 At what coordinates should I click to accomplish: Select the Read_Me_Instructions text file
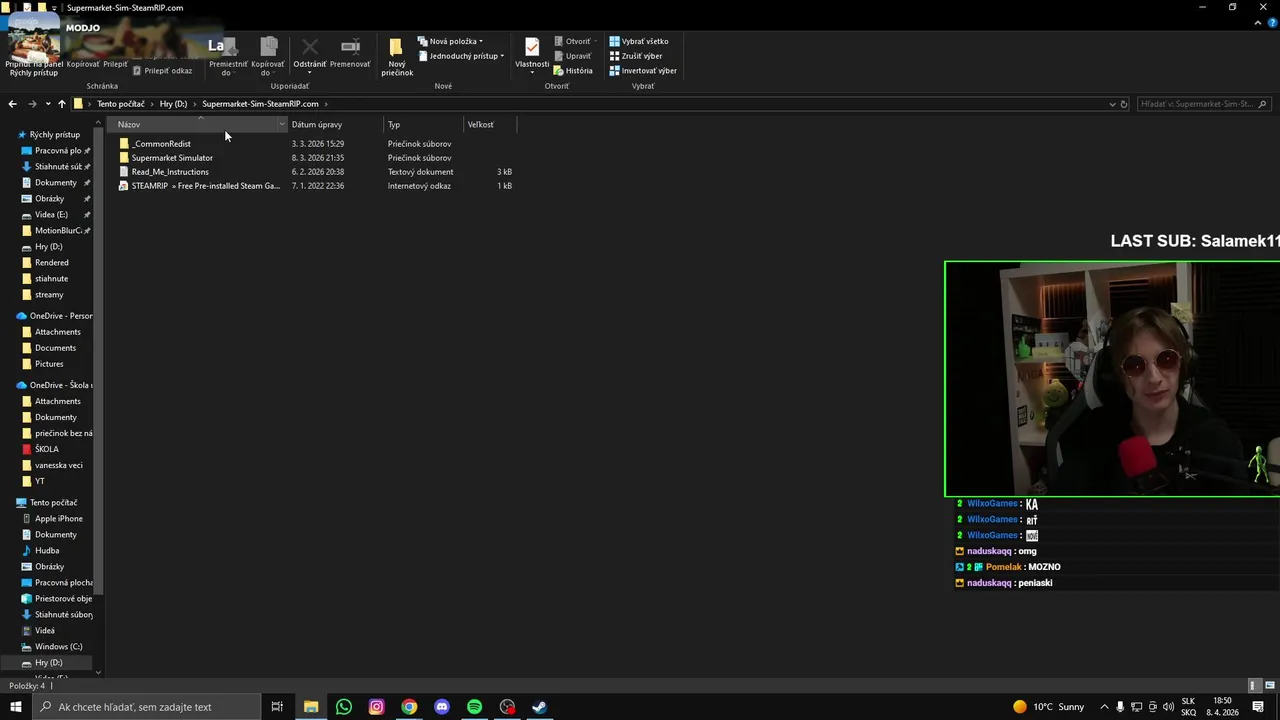[170, 172]
